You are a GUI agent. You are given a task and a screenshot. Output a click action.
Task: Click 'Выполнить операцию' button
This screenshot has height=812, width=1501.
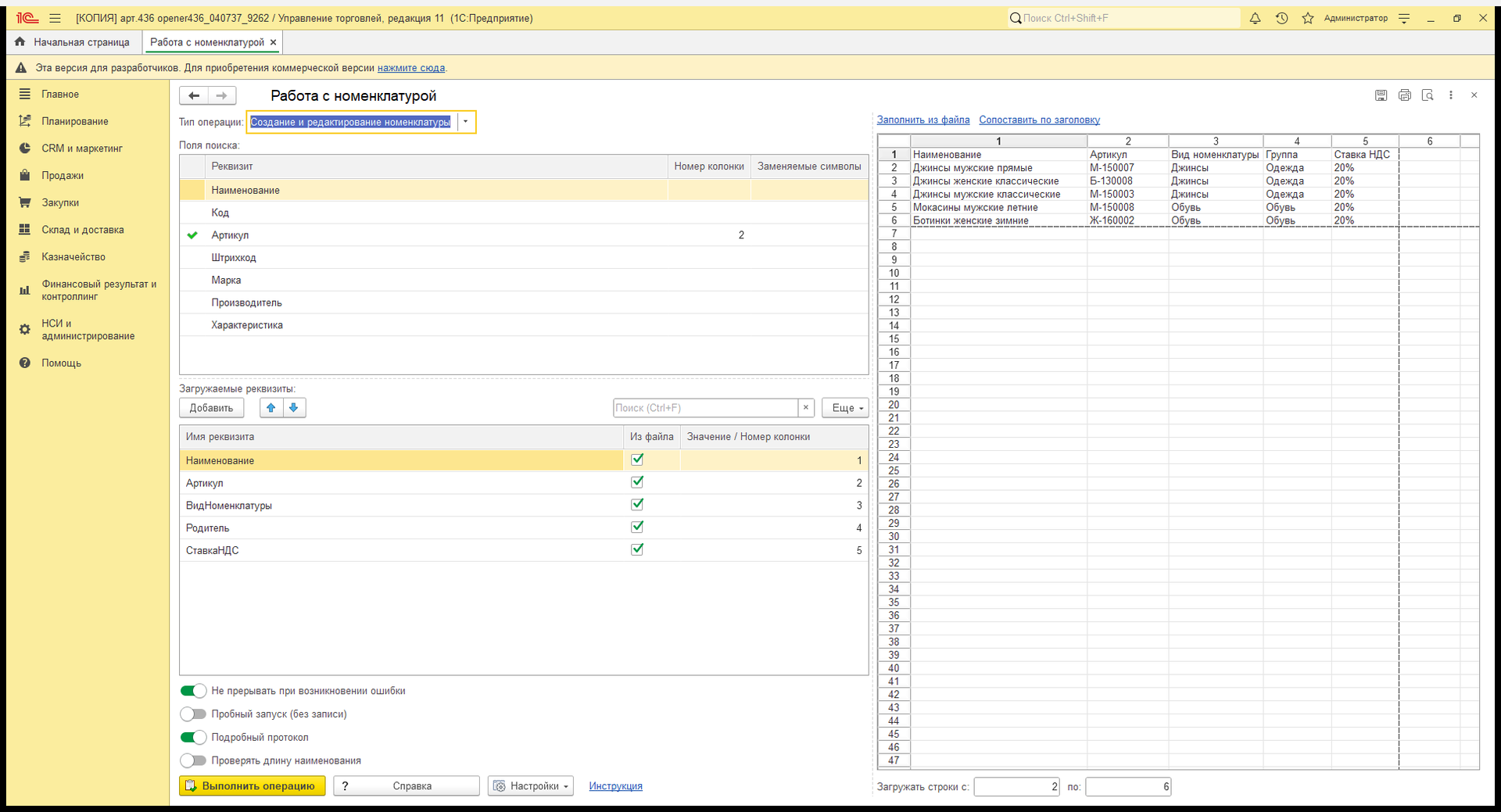pyautogui.click(x=253, y=786)
